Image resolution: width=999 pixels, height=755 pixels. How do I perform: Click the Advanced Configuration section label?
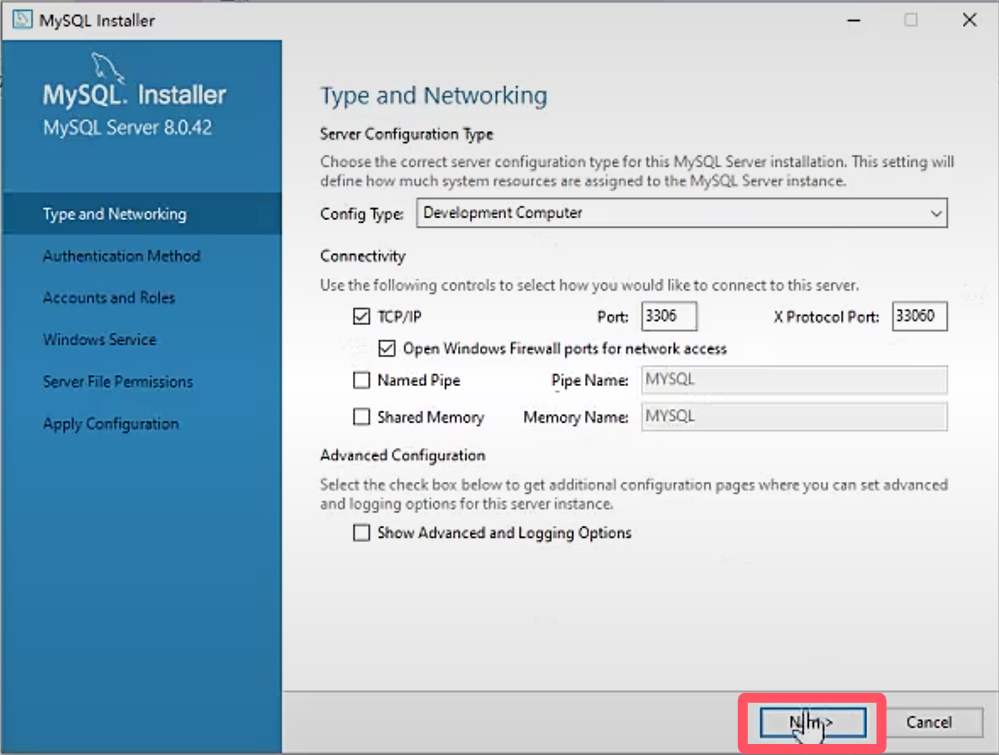[x=403, y=456]
